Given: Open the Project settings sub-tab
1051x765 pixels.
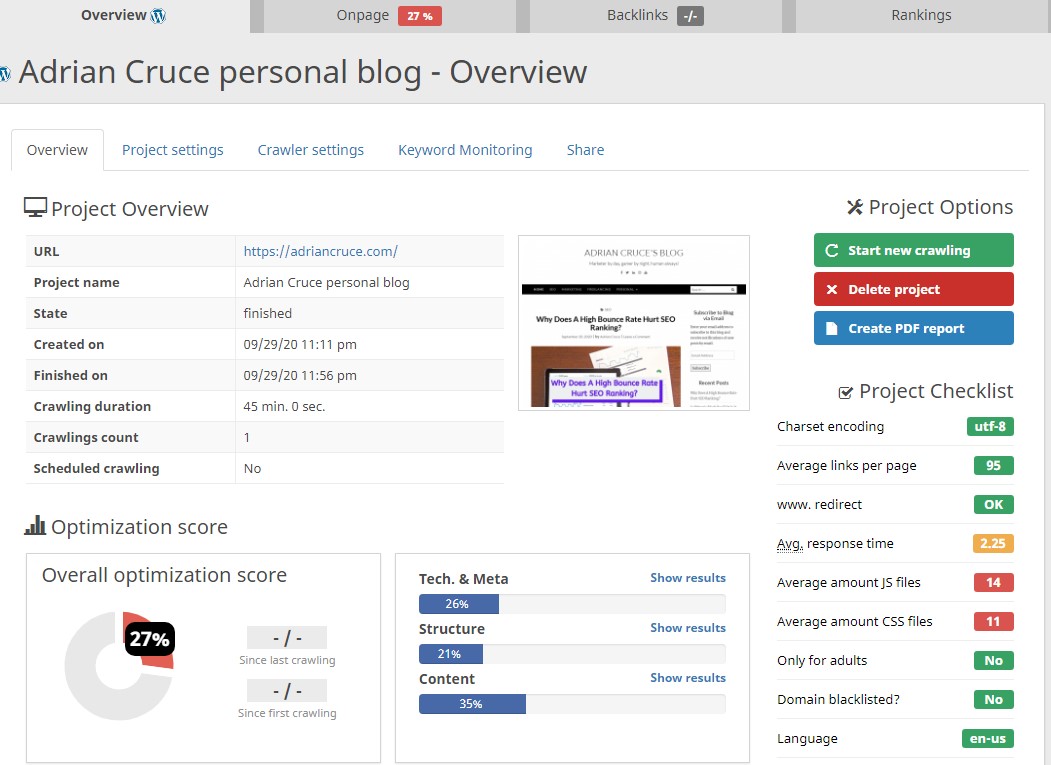Looking at the screenshot, I should point(173,150).
